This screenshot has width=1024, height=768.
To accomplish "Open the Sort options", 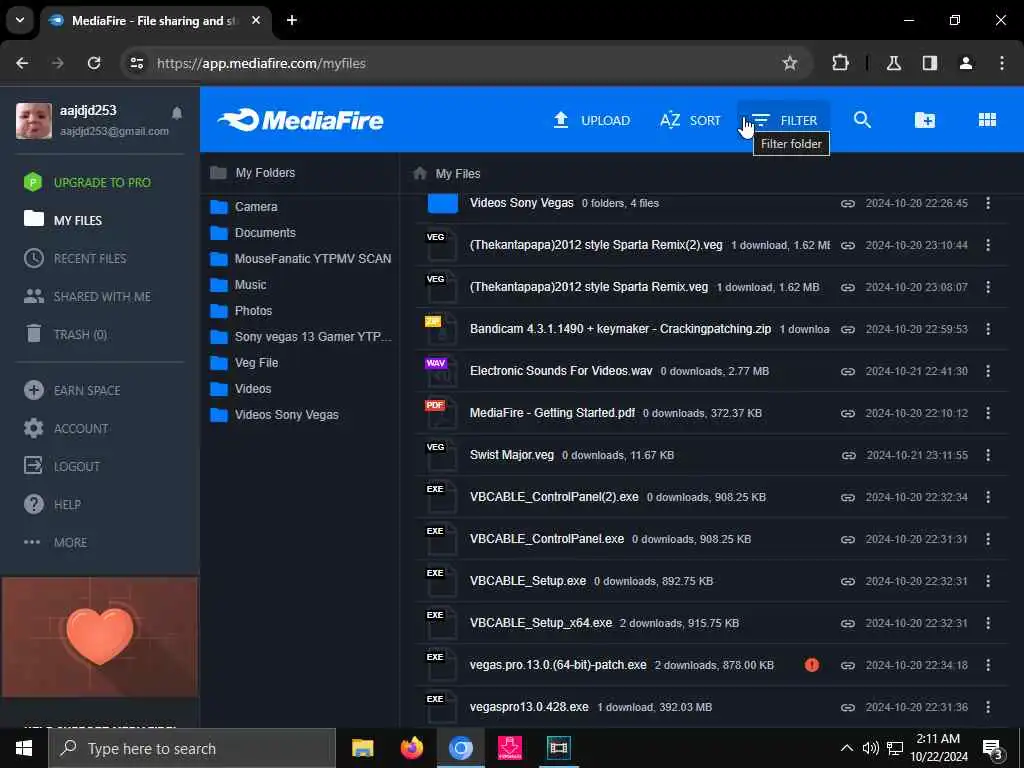I will pyautogui.click(x=690, y=120).
